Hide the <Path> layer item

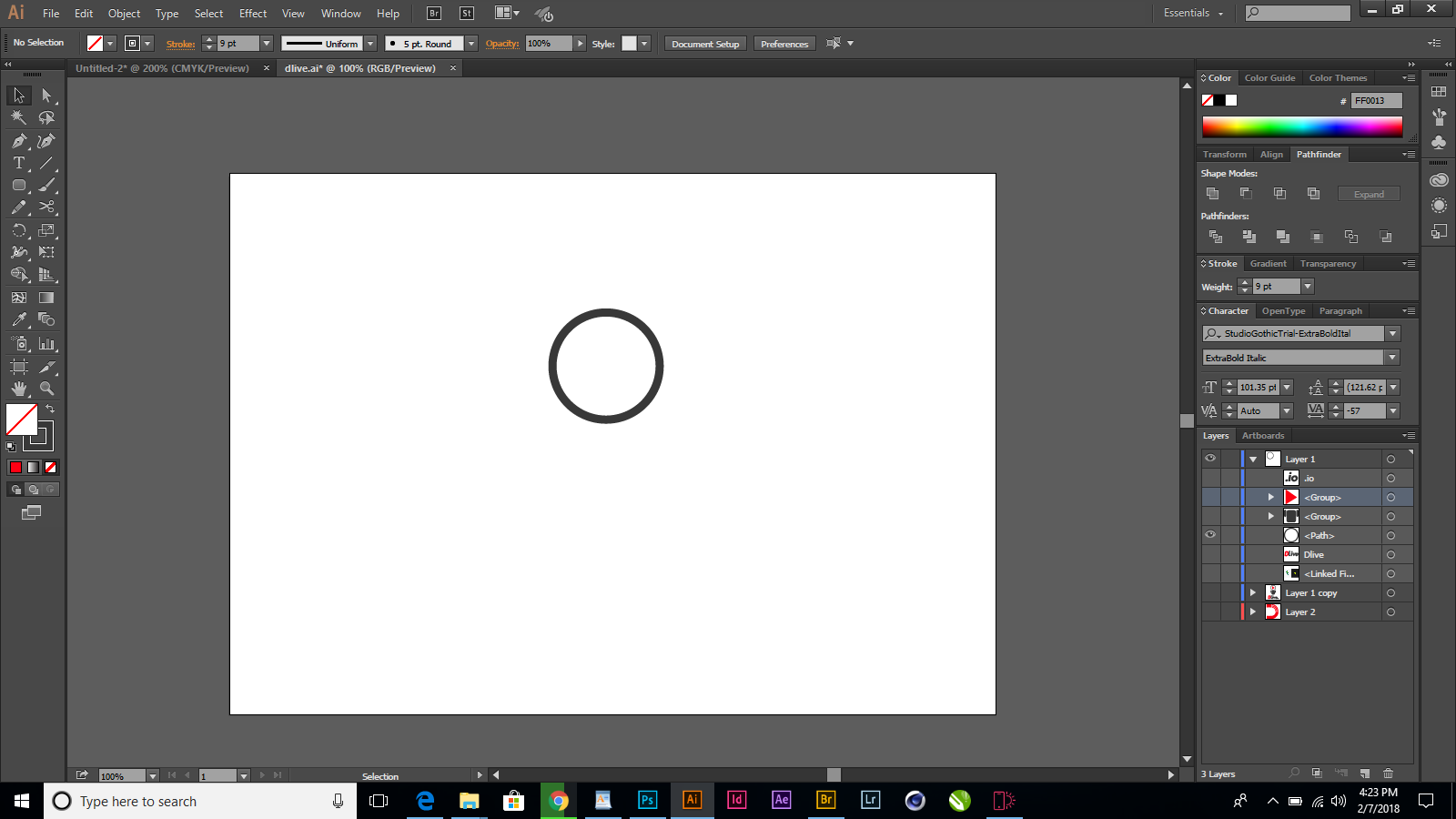click(1210, 535)
